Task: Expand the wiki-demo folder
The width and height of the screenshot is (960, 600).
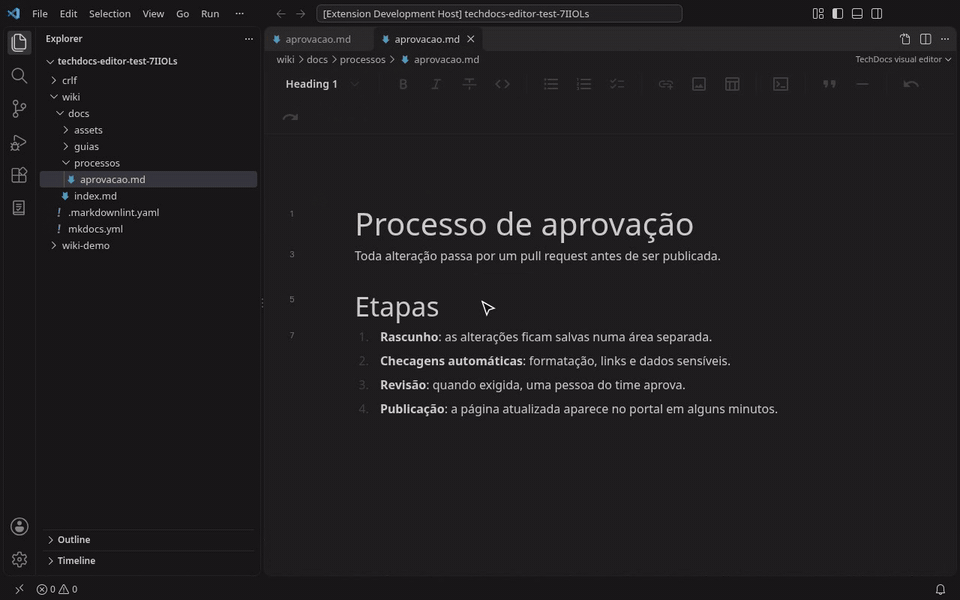Action: [x=148, y=246]
